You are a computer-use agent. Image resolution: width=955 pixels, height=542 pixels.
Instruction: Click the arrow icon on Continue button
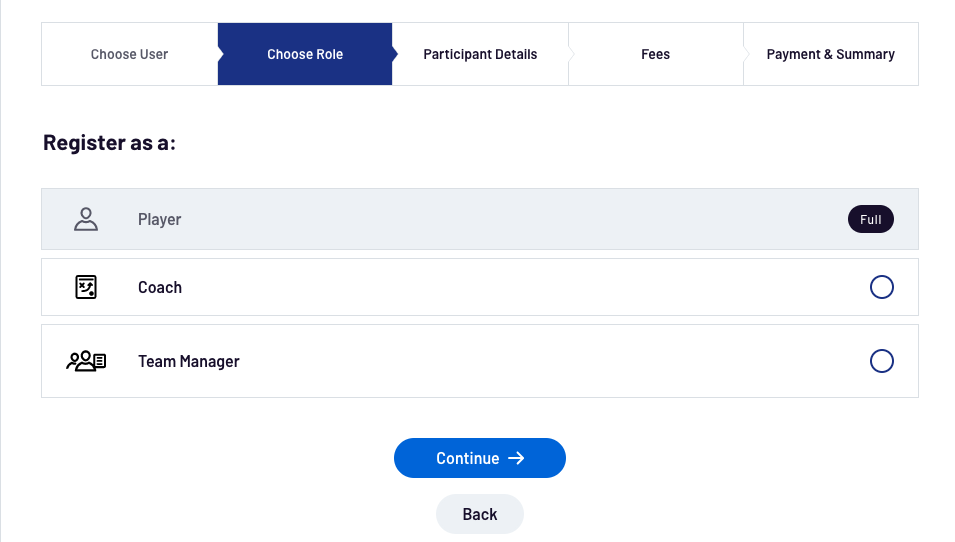(516, 458)
